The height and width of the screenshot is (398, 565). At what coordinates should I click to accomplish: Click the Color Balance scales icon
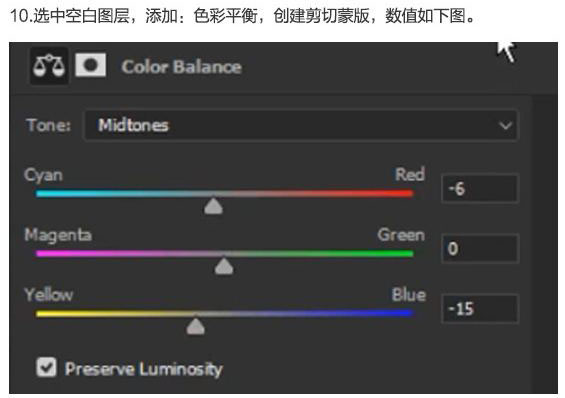pos(49,66)
